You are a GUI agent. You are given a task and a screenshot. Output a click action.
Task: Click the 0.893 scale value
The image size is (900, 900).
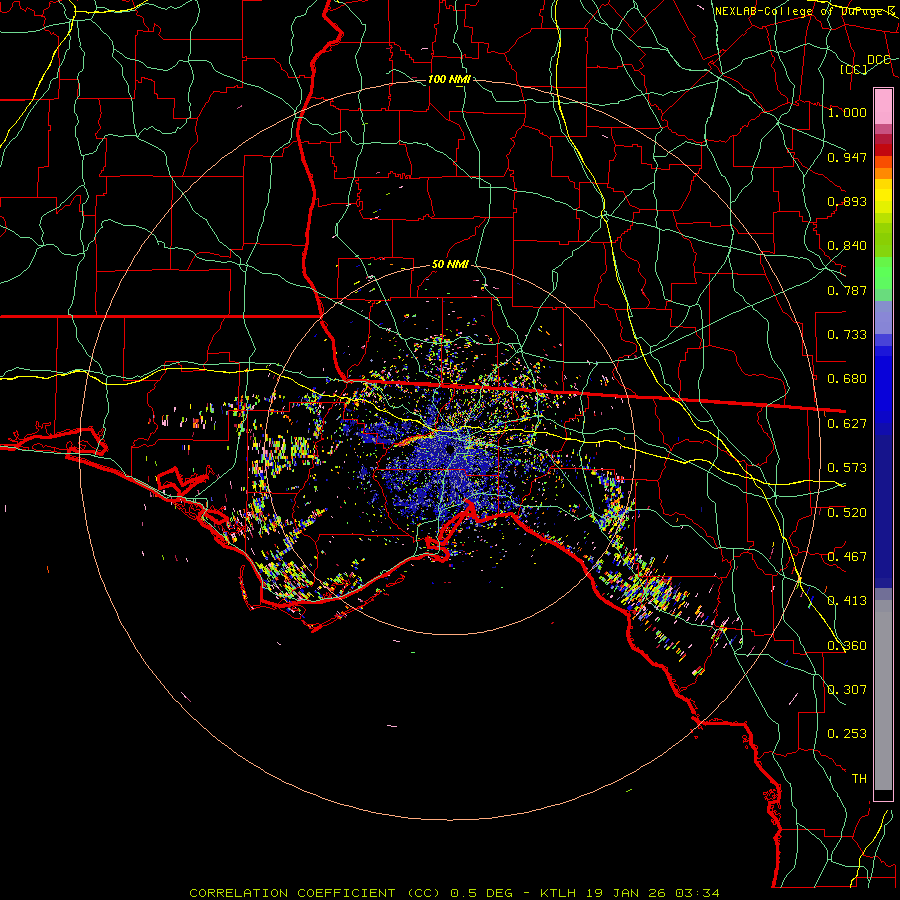tap(847, 201)
